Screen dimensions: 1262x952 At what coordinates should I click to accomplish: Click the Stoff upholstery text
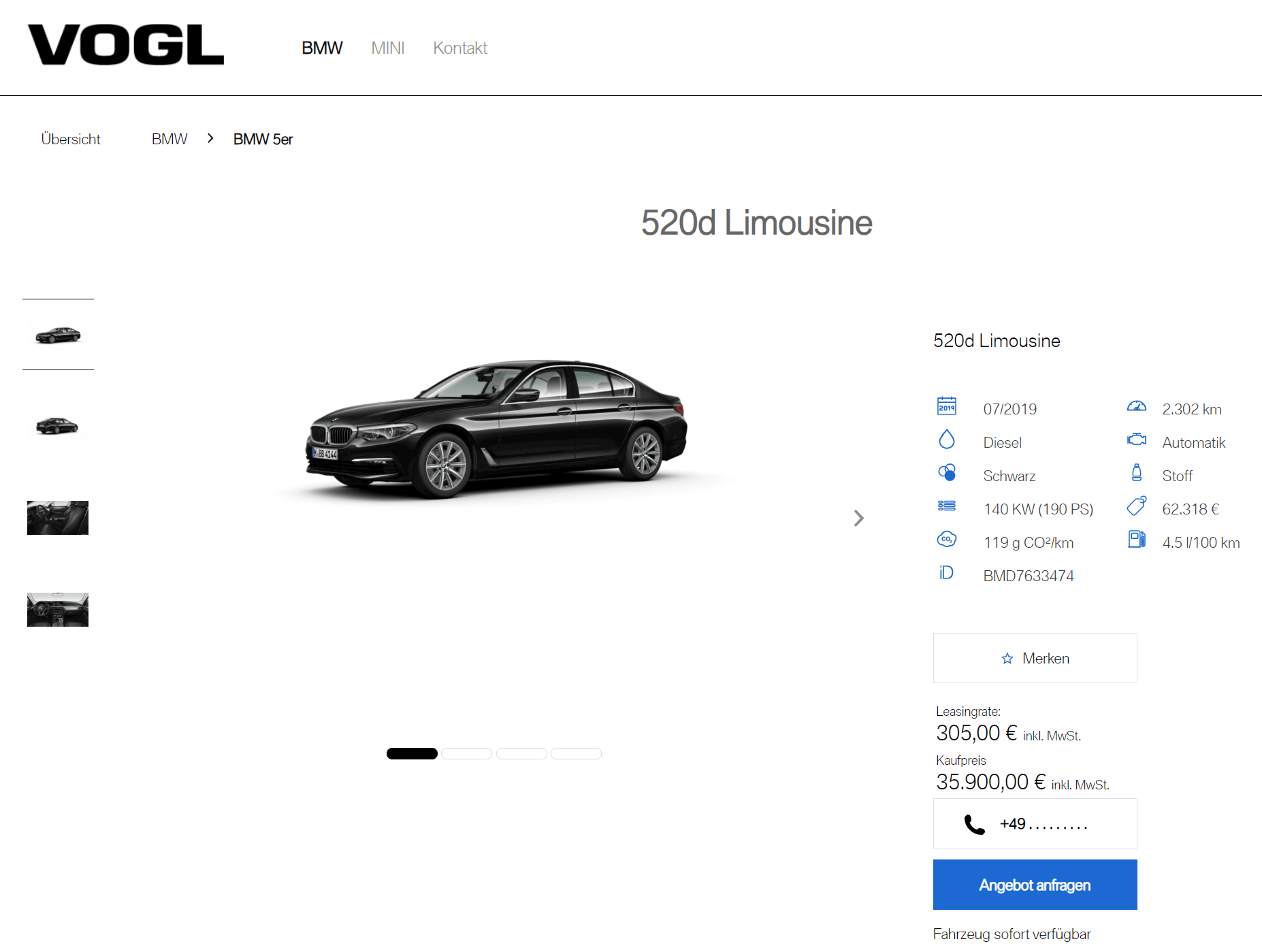(x=1178, y=476)
